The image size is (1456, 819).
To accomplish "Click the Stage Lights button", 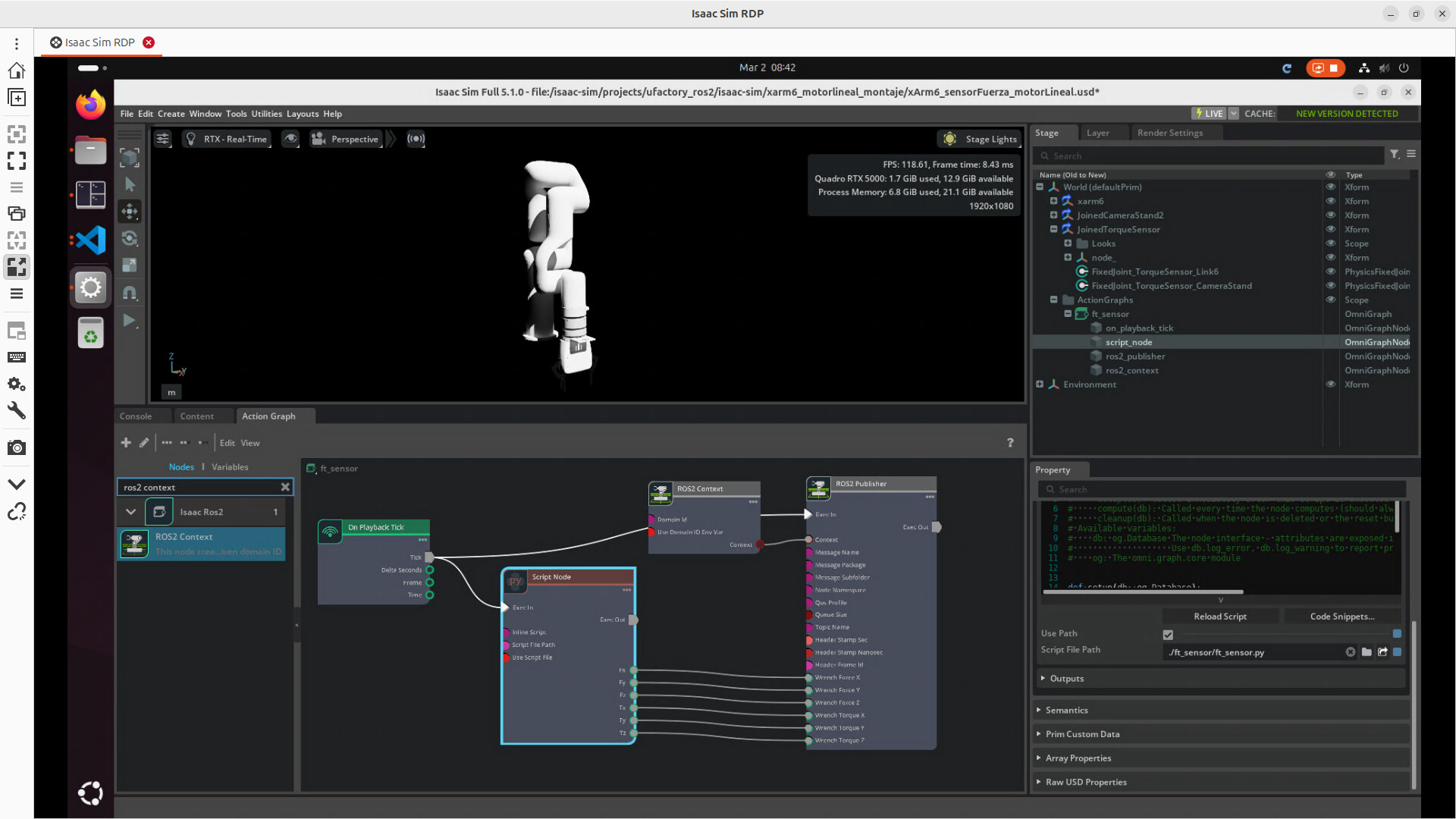I will click(x=980, y=139).
